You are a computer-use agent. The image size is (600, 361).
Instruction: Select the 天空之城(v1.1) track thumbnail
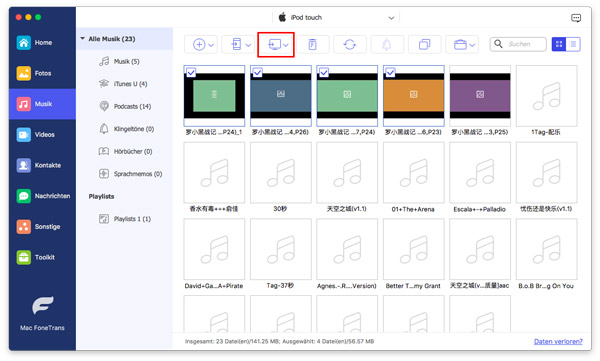coord(347,173)
